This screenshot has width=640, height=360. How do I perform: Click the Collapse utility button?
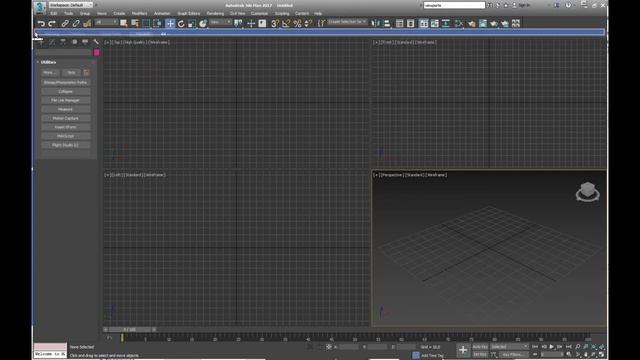[65, 91]
